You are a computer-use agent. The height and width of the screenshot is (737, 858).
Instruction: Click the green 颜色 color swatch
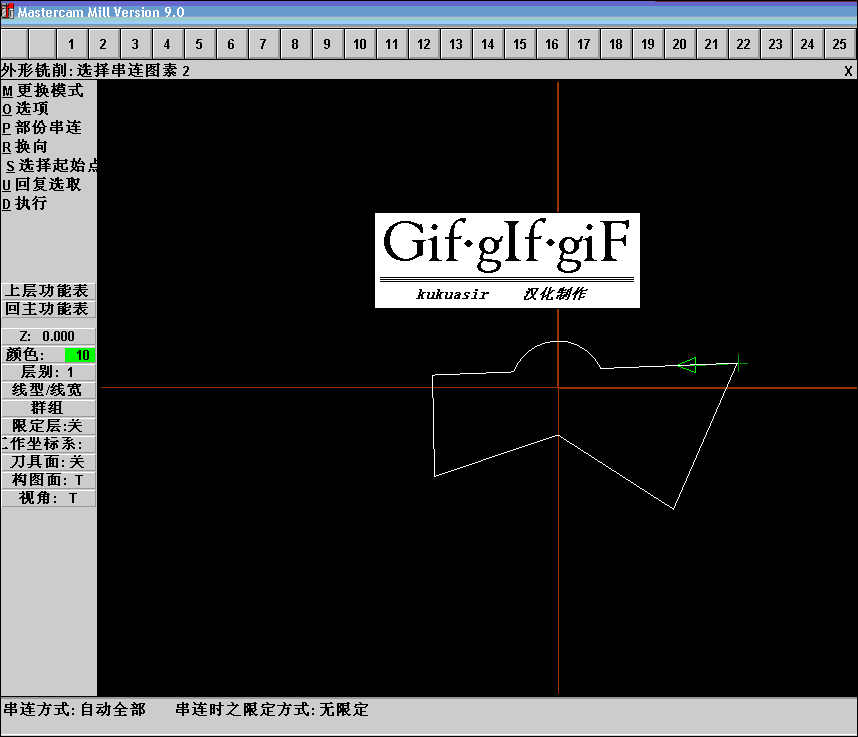(x=79, y=355)
